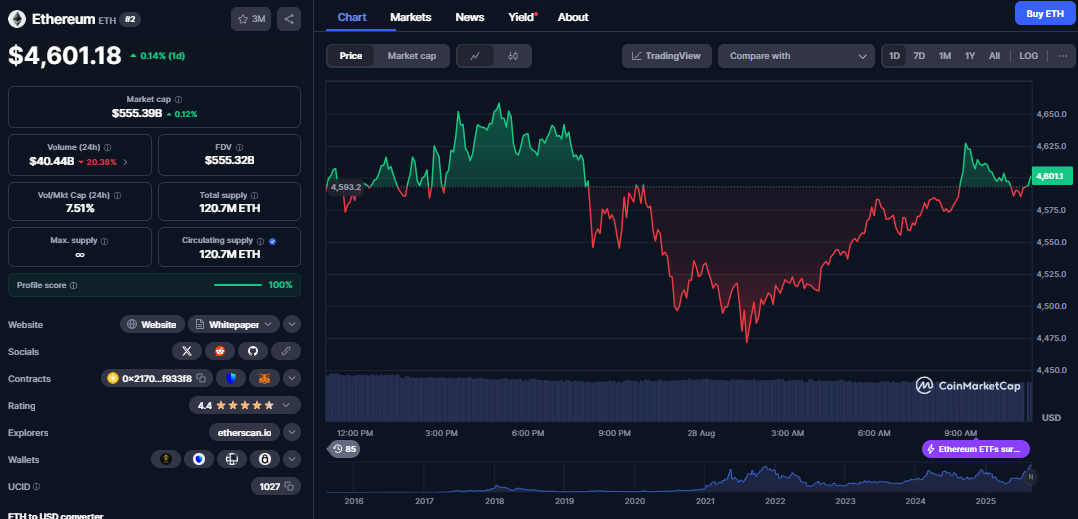Expand more links in Website row

pos(292,324)
